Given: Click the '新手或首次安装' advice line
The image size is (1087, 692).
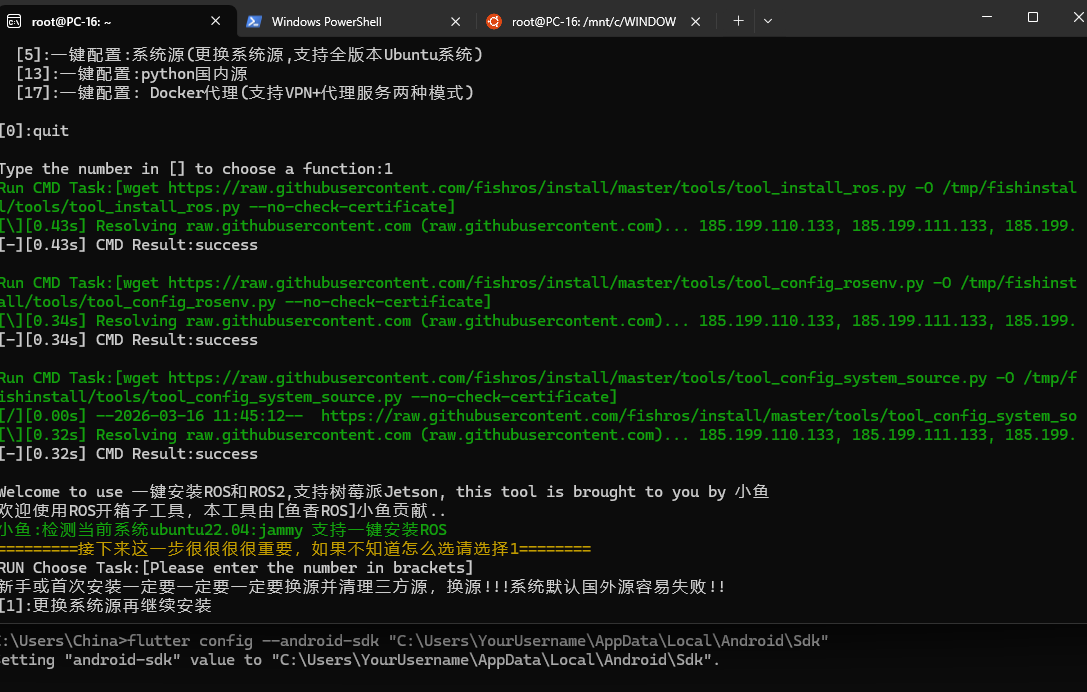Looking at the screenshot, I should pyautogui.click(x=363, y=587).
